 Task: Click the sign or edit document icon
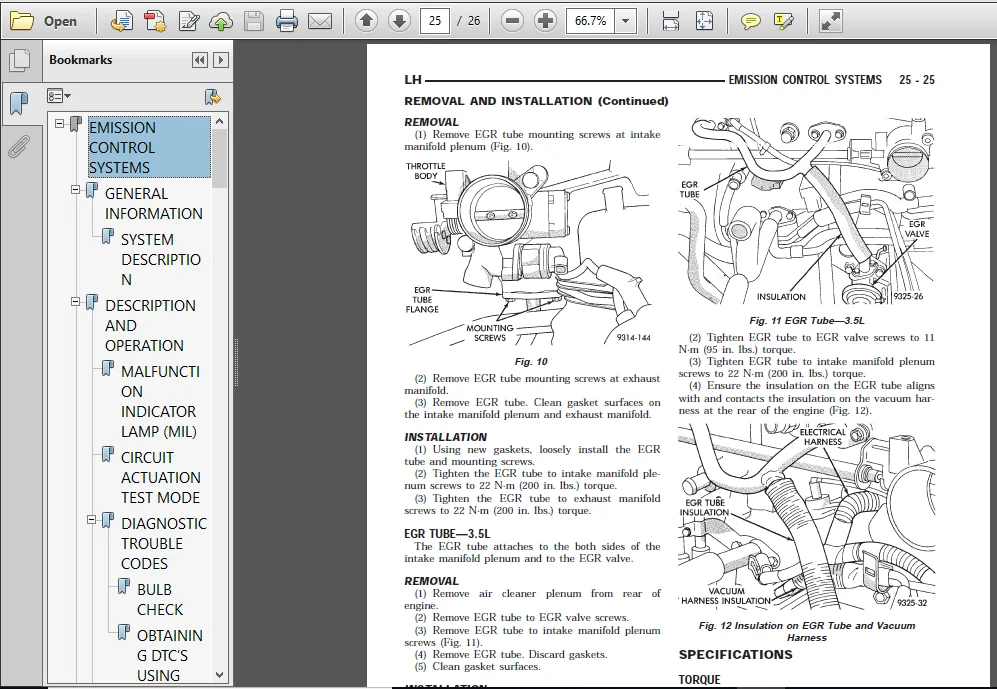188,21
